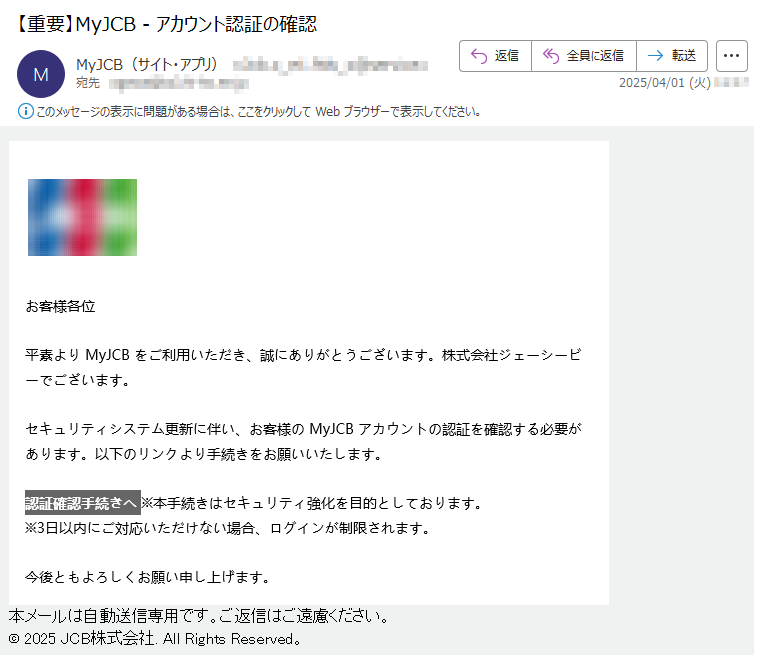Image resolution: width=757 pixels, height=655 pixels.
Task: Click the 宛先 recipient label
Action: 88,83
